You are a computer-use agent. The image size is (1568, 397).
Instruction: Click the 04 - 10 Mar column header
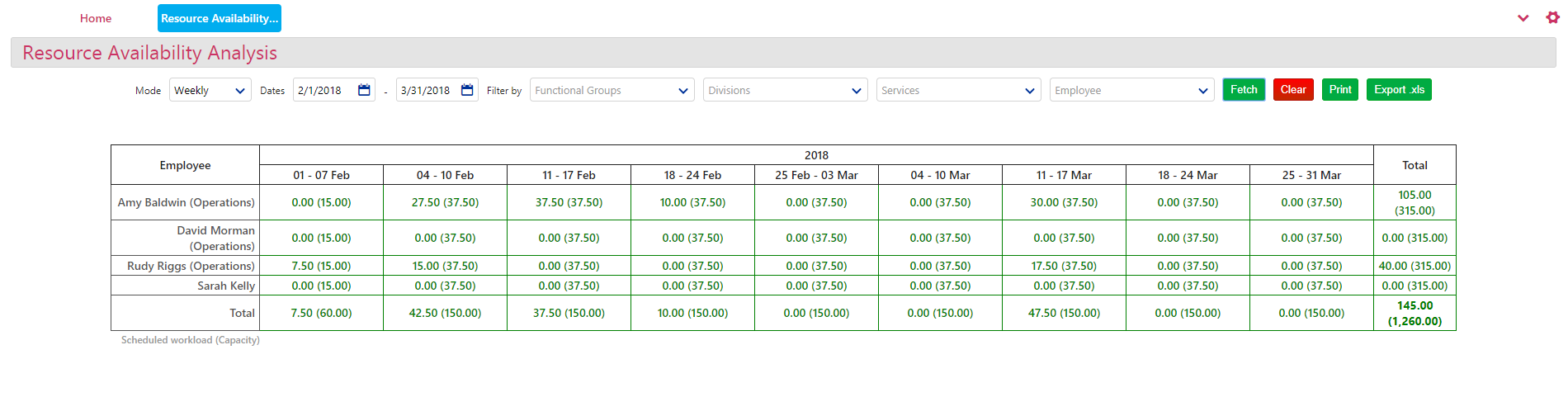(x=940, y=175)
